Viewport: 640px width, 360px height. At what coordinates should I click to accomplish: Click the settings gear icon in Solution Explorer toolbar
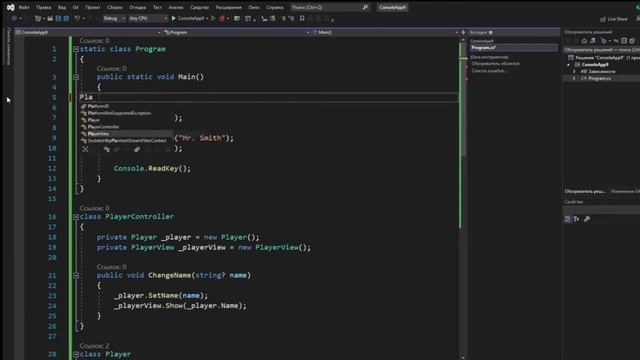(x=632, y=41)
